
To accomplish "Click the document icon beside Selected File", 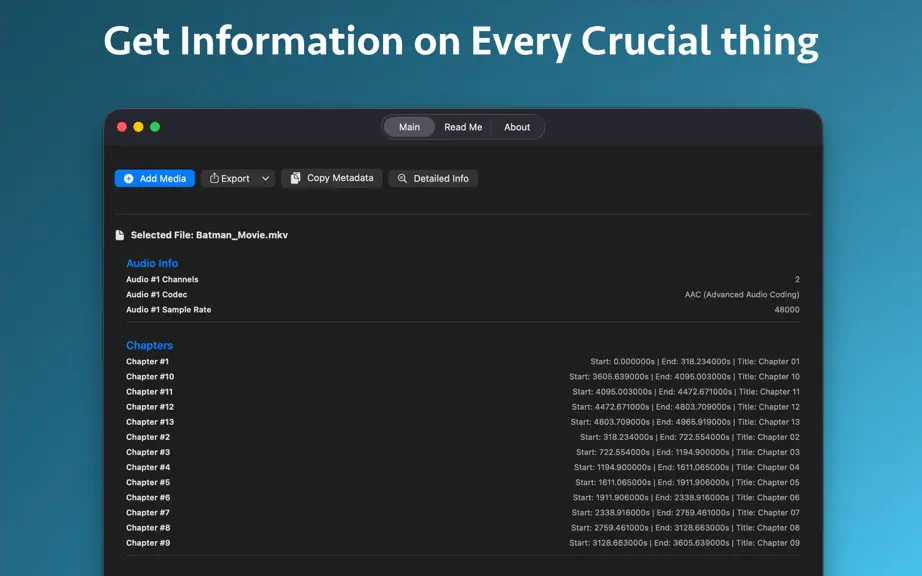I will click(x=120, y=235).
